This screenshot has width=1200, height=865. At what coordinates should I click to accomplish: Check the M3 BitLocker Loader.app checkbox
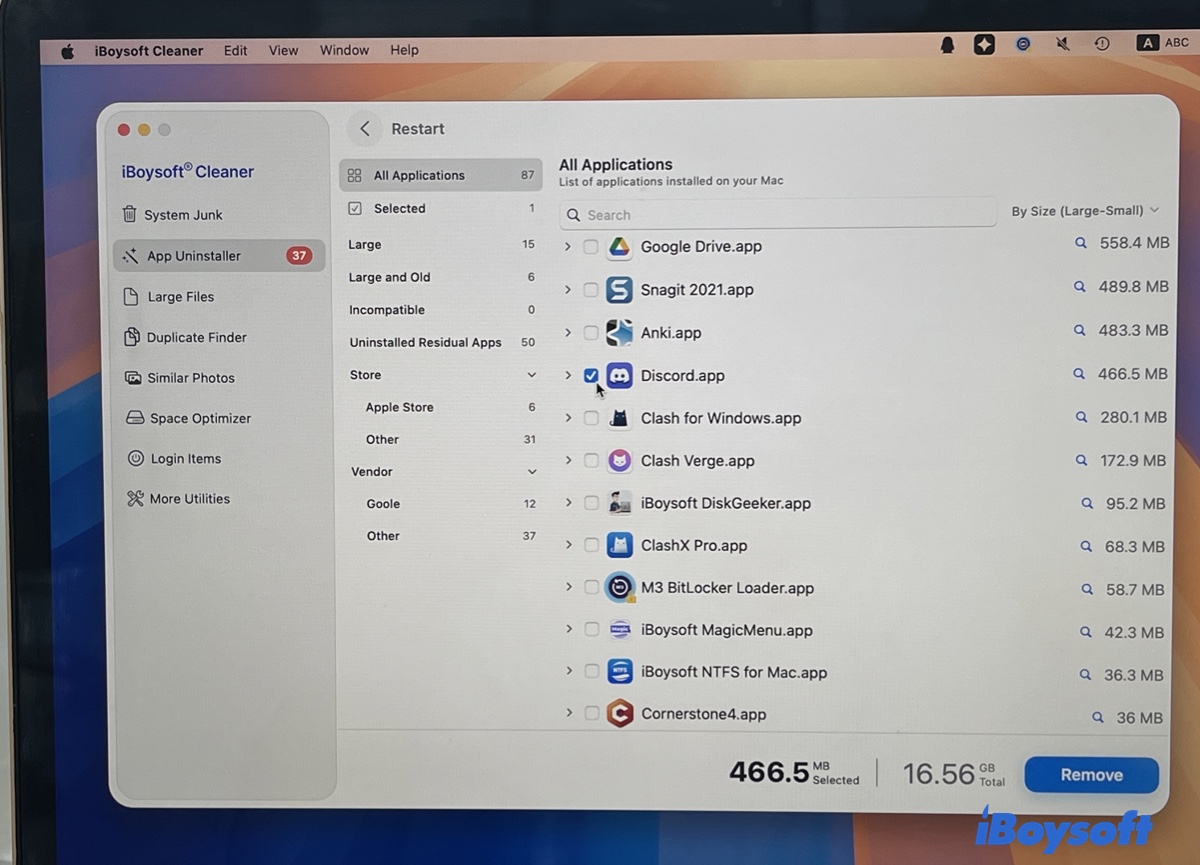tap(591, 588)
